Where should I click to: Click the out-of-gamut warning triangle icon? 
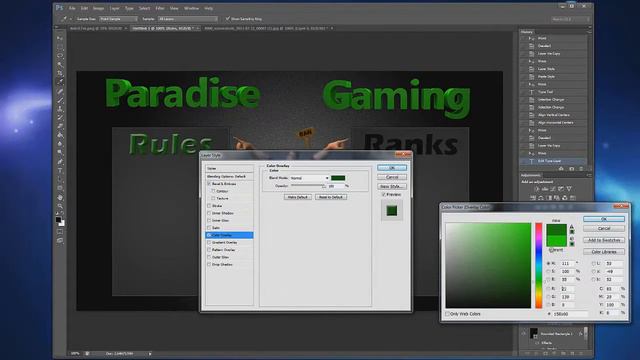(571, 227)
